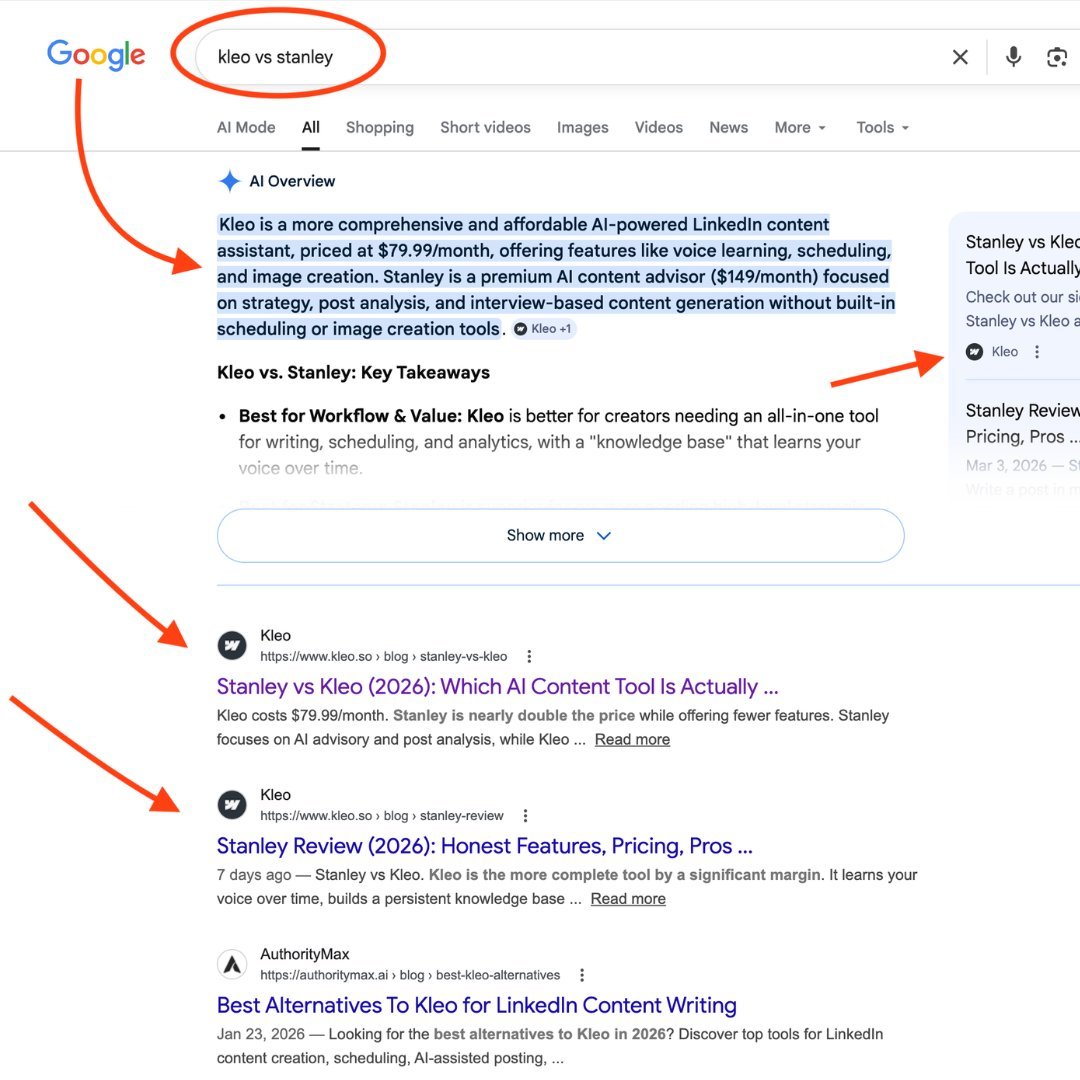Click the 'AuthorityMax' site name text
The height and width of the screenshot is (1080, 1080).
(x=304, y=954)
